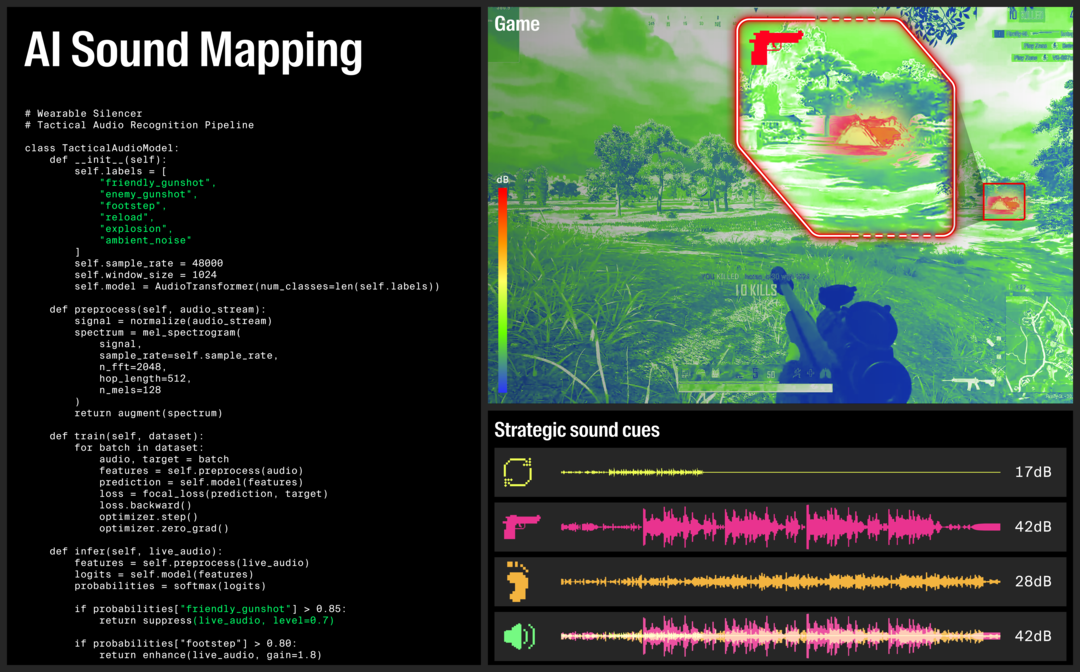
Task: Click the "def train(self, dataset):" line
Action: click(x=127, y=436)
